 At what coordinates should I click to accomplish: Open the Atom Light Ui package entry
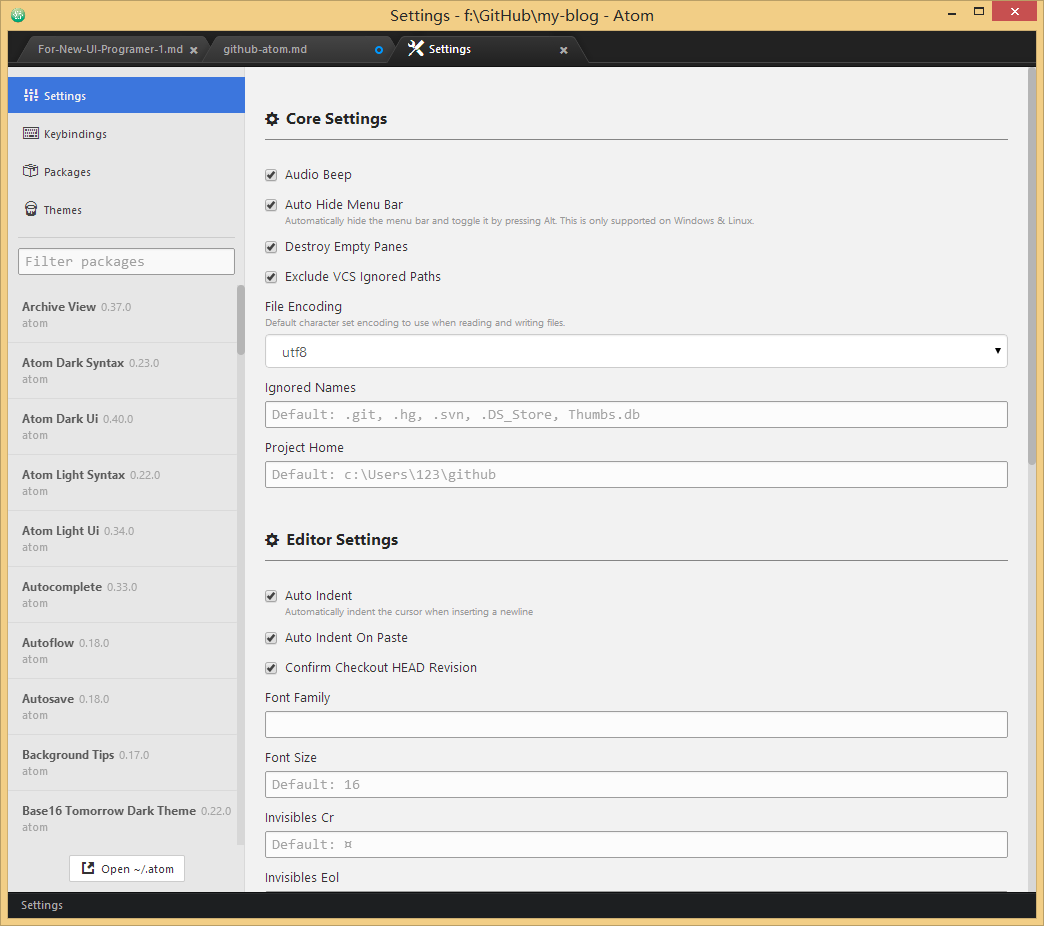[x=123, y=538]
